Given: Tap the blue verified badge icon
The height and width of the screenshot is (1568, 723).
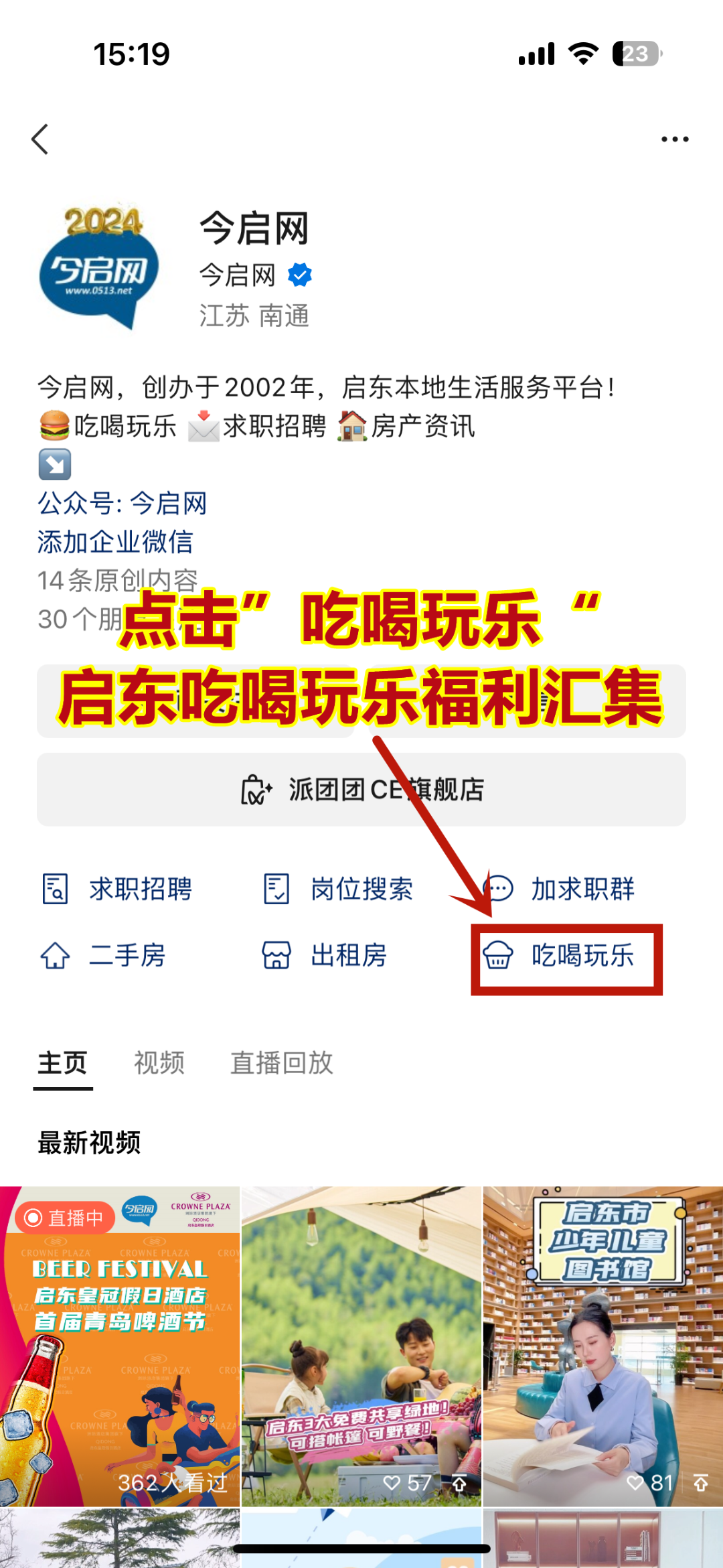Looking at the screenshot, I should pyautogui.click(x=300, y=275).
